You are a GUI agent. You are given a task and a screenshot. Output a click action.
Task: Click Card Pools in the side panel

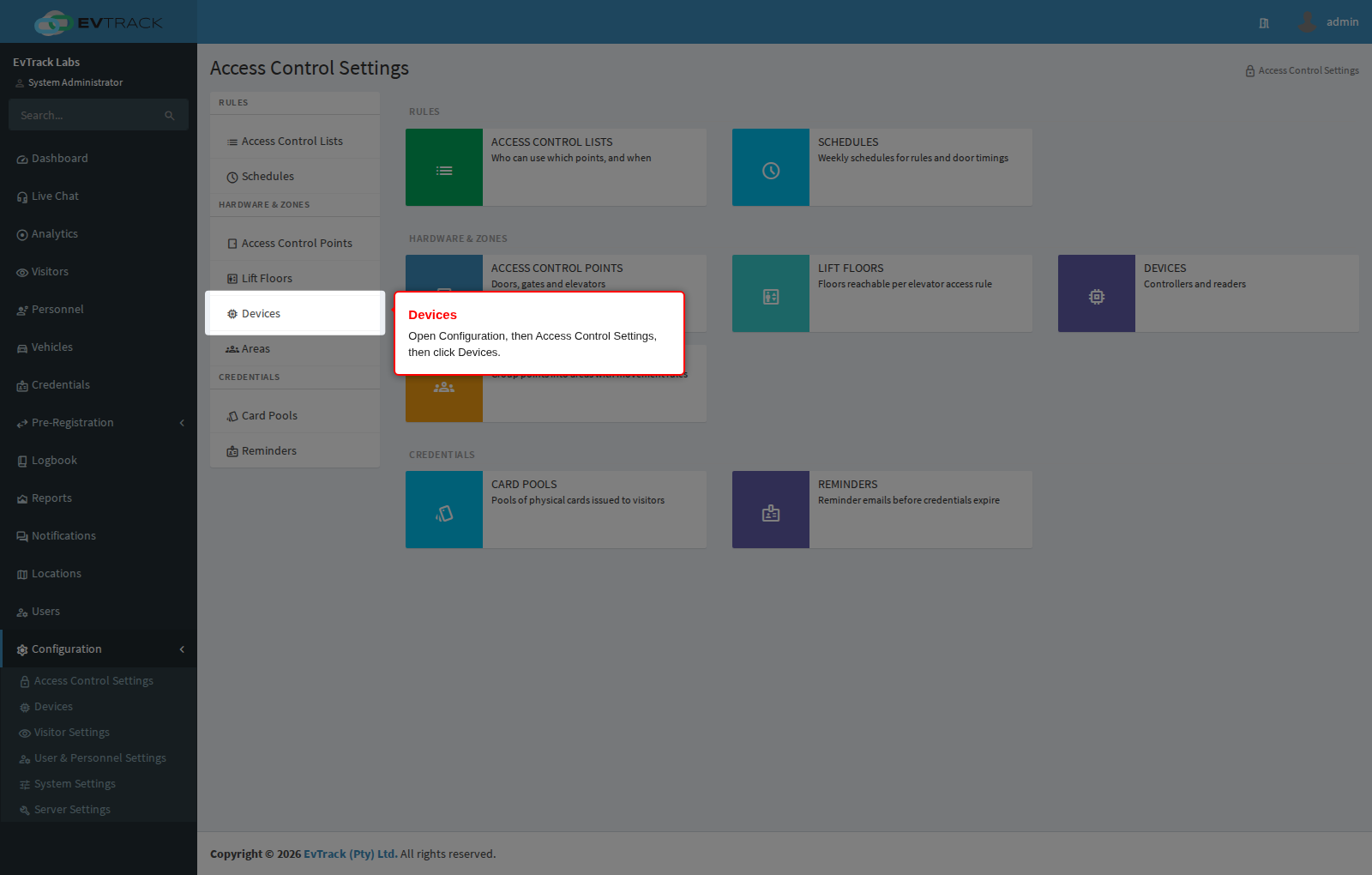pos(295,416)
